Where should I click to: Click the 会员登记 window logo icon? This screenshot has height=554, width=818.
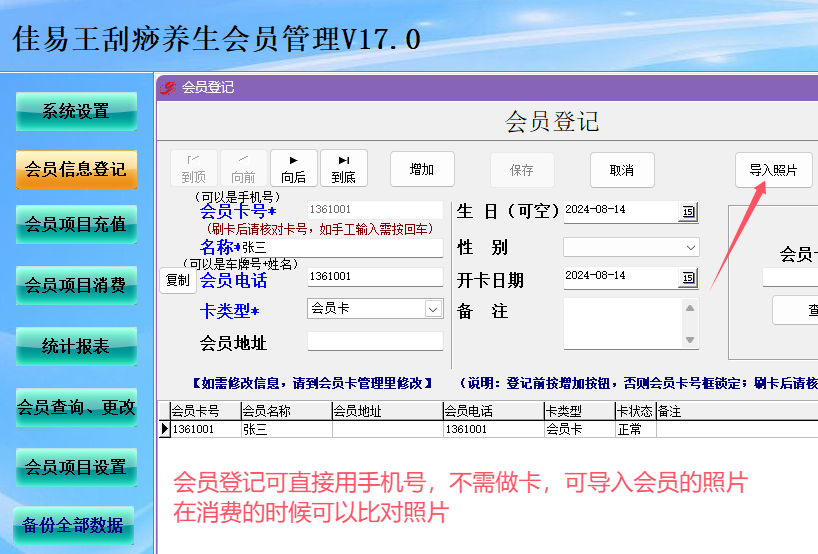pyautogui.click(x=168, y=88)
